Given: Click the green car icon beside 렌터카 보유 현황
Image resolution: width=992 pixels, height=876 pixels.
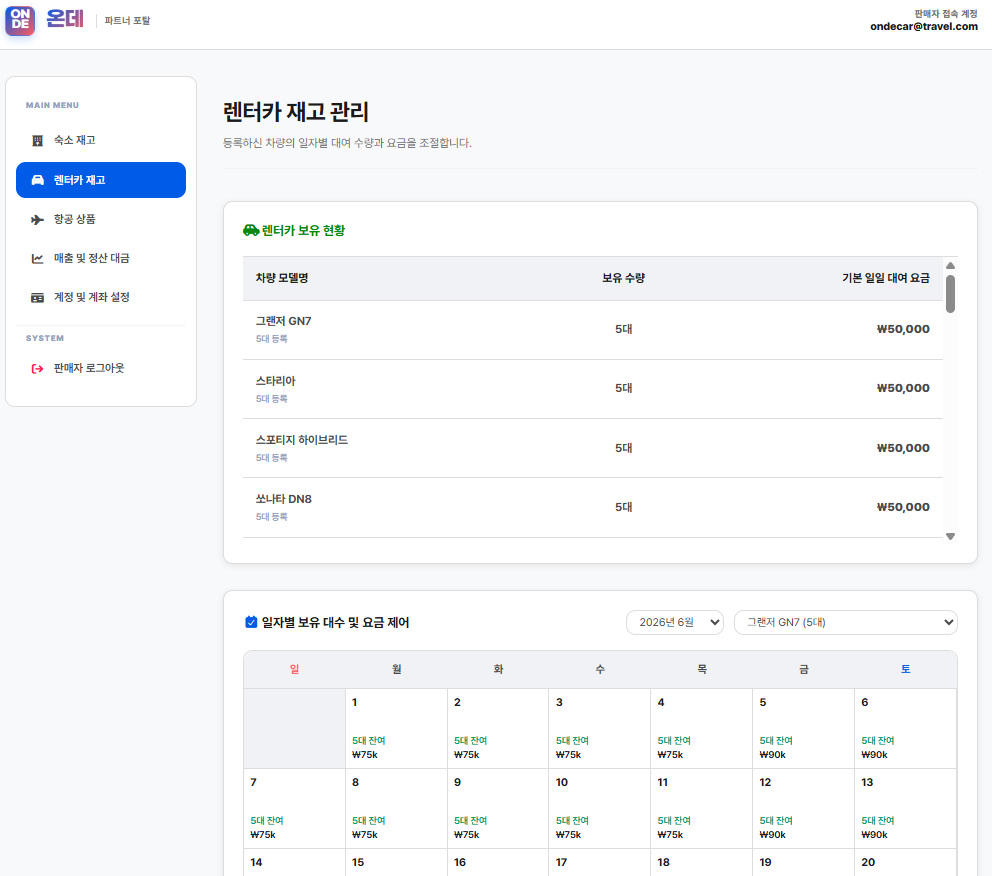Looking at the screenshot, I should (x=251, y=230).
